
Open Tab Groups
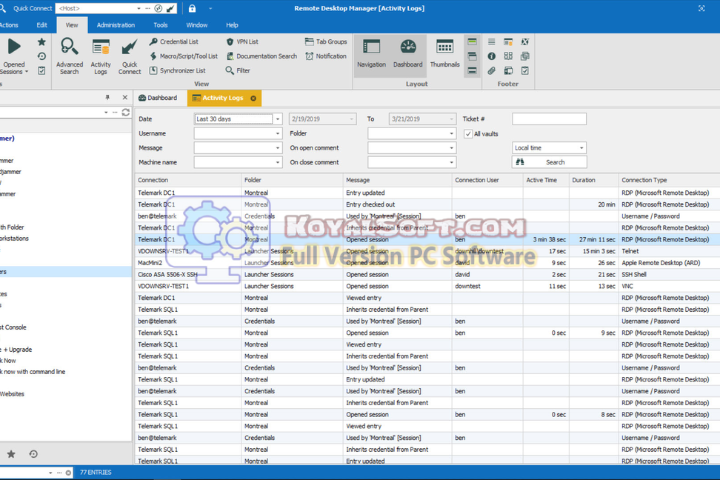click(x=326, y=42)
